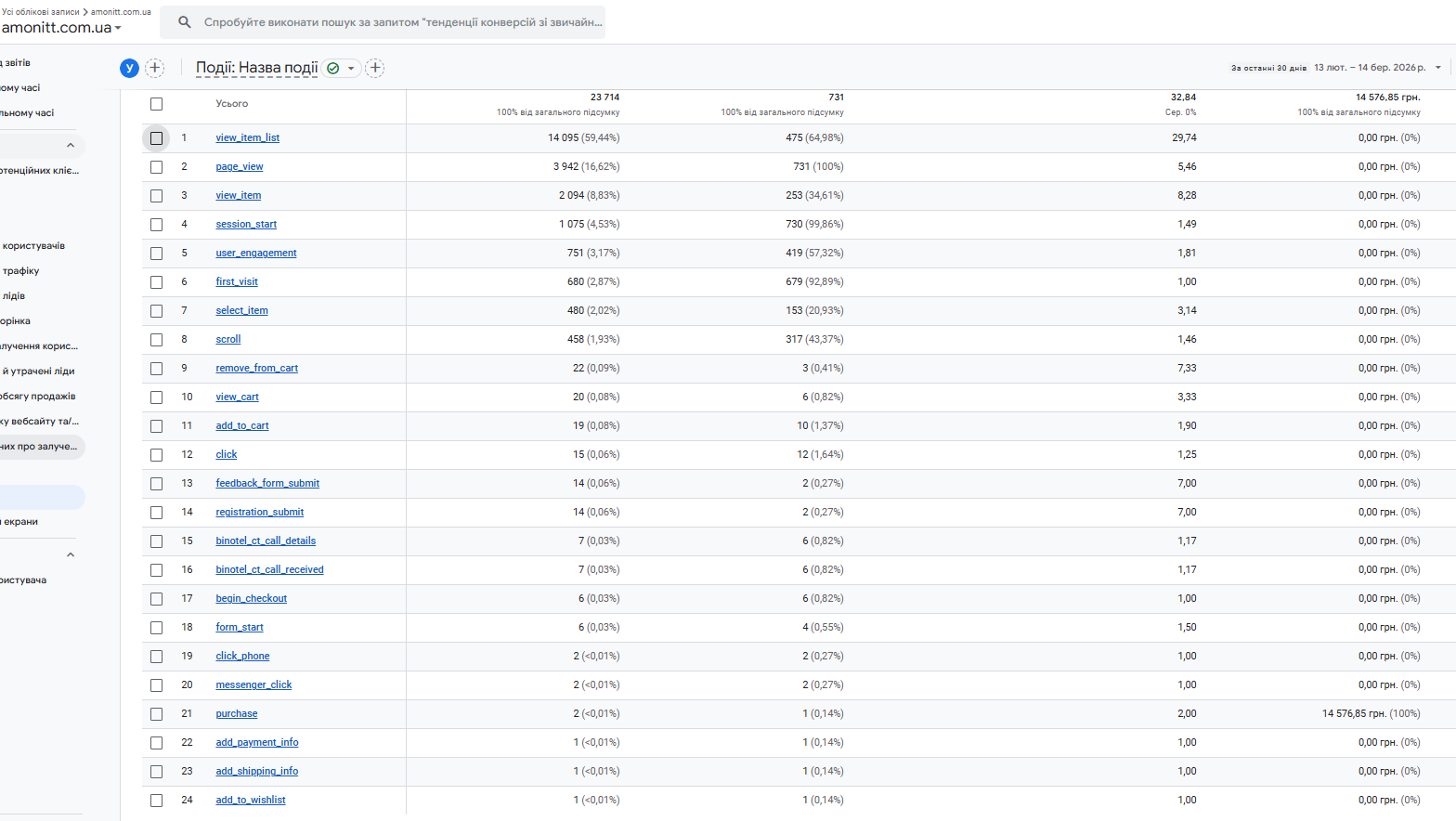Toggle the select-all 'Усього' checkbox
Viewport: 1456px width, 821px height.
click(156, 104)
